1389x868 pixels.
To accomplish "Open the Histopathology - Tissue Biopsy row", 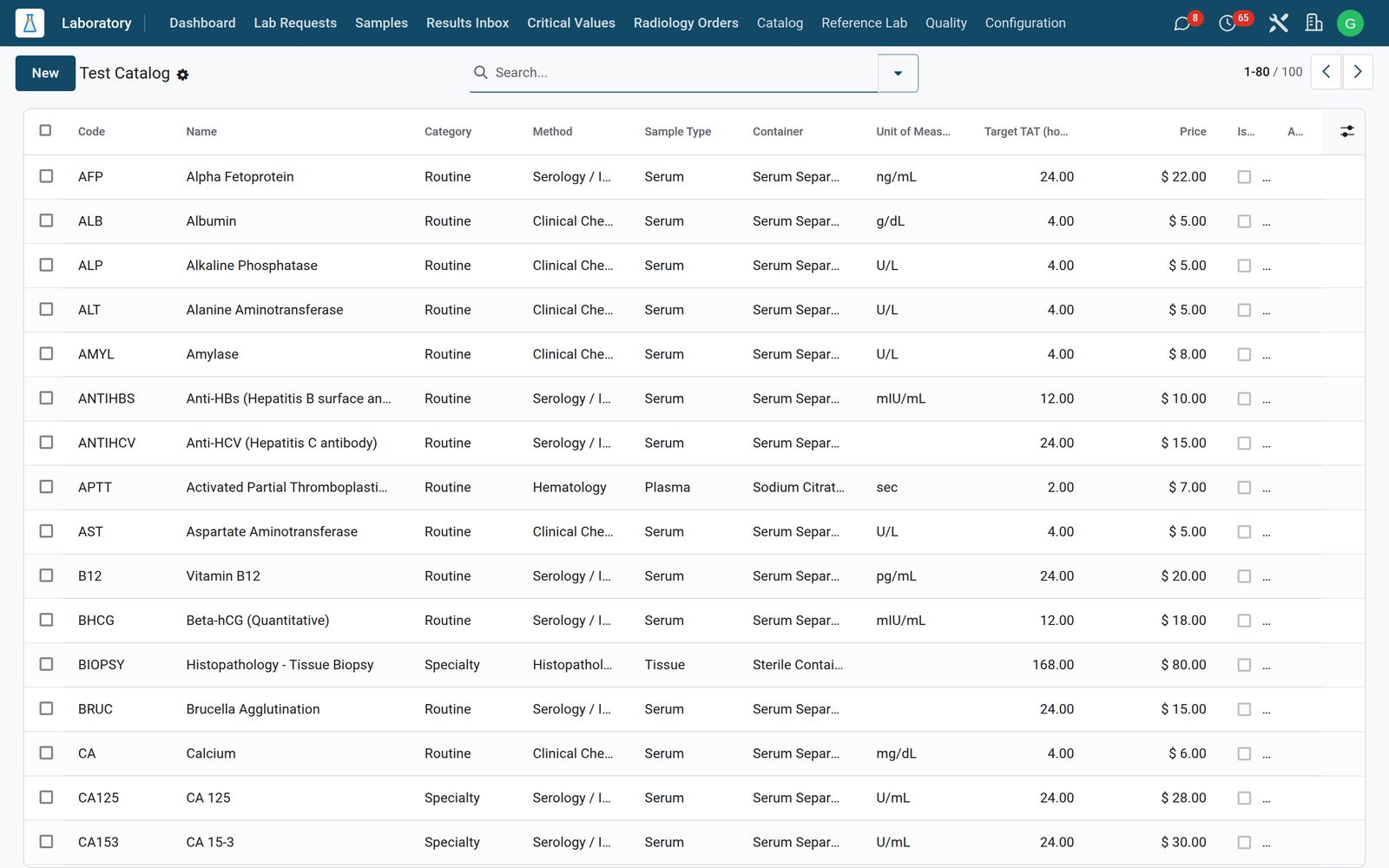I will (280, 664).
